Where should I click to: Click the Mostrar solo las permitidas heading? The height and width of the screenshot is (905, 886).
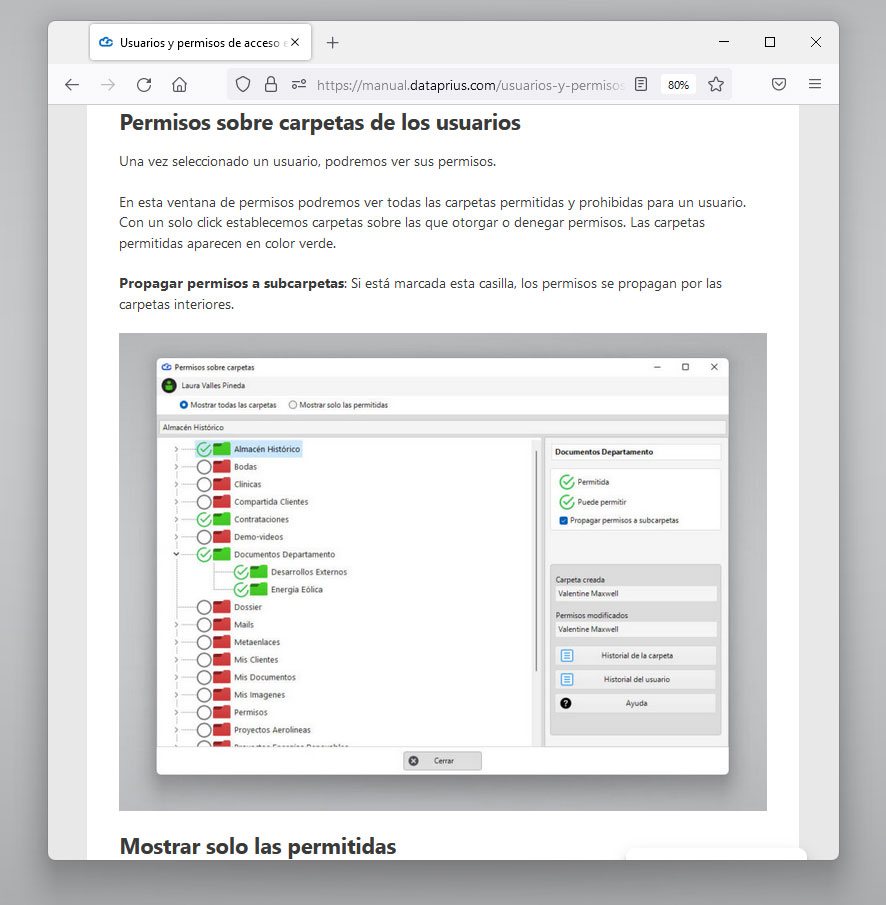[257, 846]
